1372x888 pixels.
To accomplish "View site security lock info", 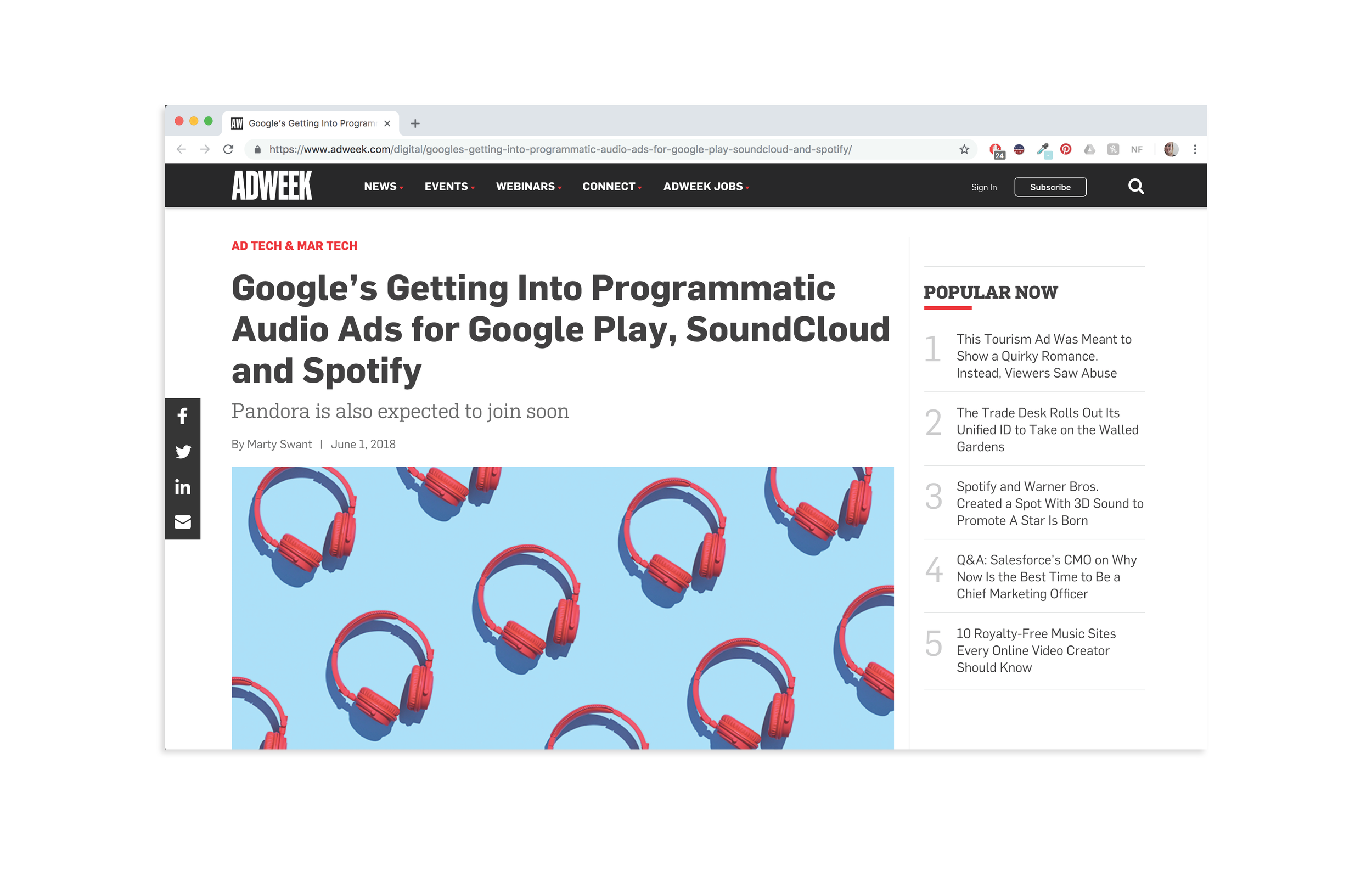I will coord(258,149).
